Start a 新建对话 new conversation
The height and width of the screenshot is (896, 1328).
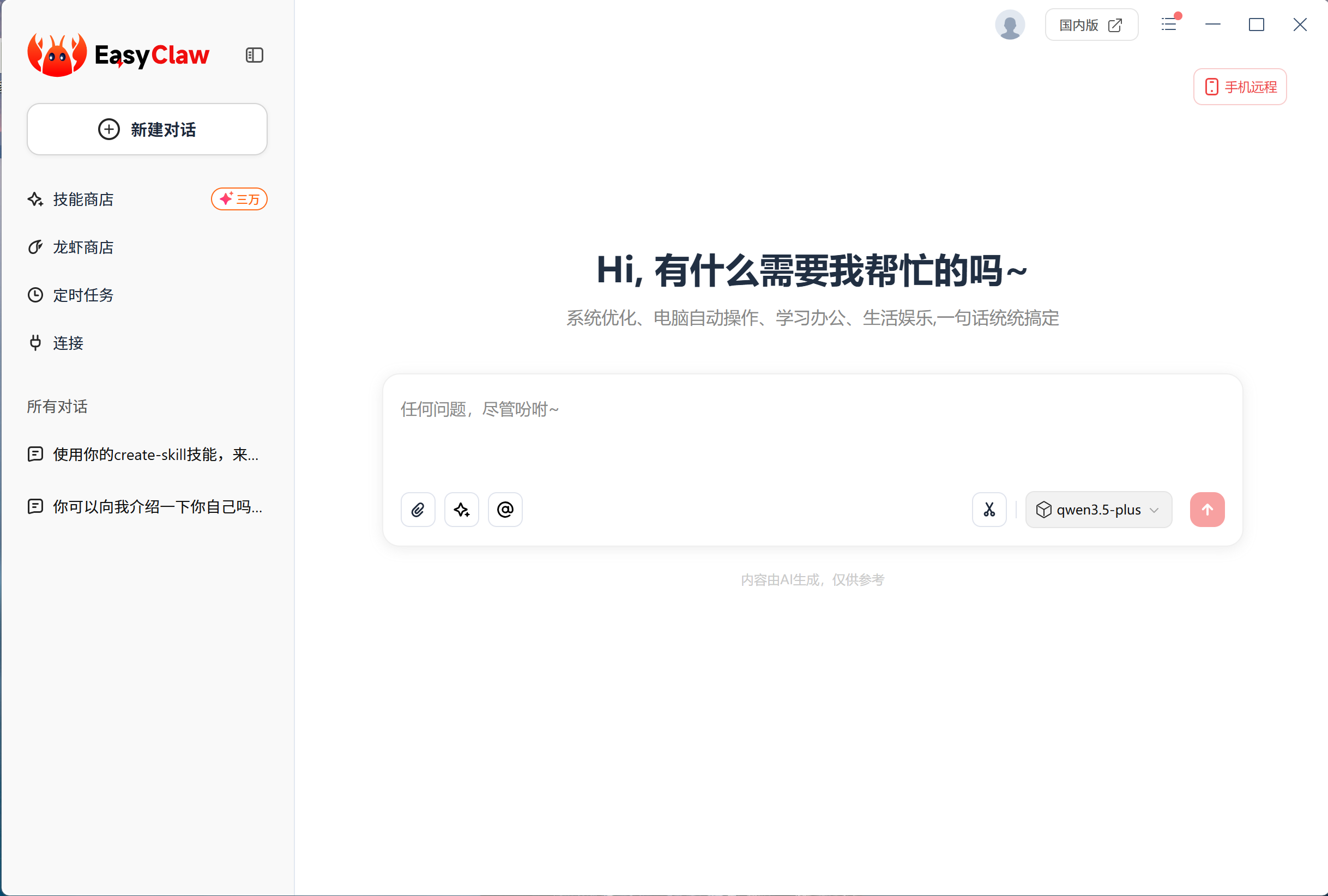(147, 129)
